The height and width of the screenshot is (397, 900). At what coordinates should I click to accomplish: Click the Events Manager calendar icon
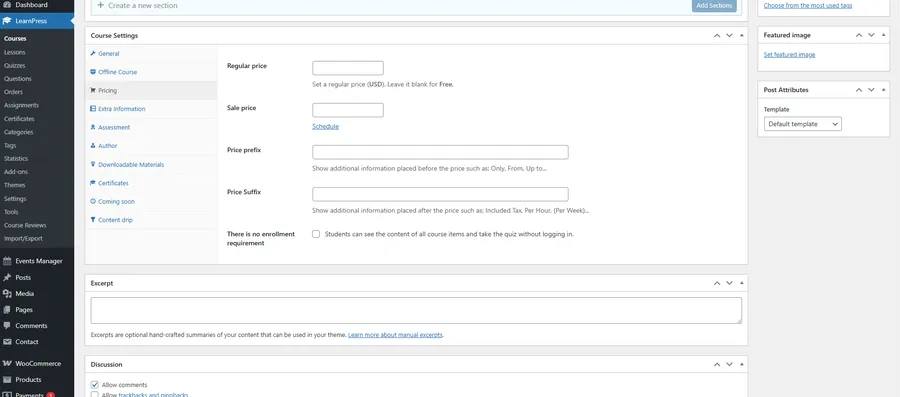click(7, 261)
